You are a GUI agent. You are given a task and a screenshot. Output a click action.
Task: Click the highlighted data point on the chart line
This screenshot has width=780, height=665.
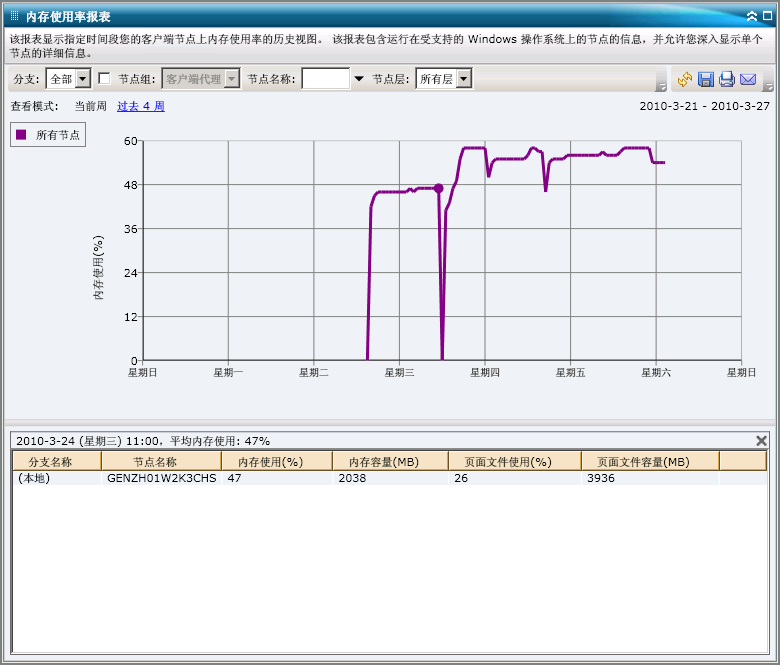coord(438,188)
